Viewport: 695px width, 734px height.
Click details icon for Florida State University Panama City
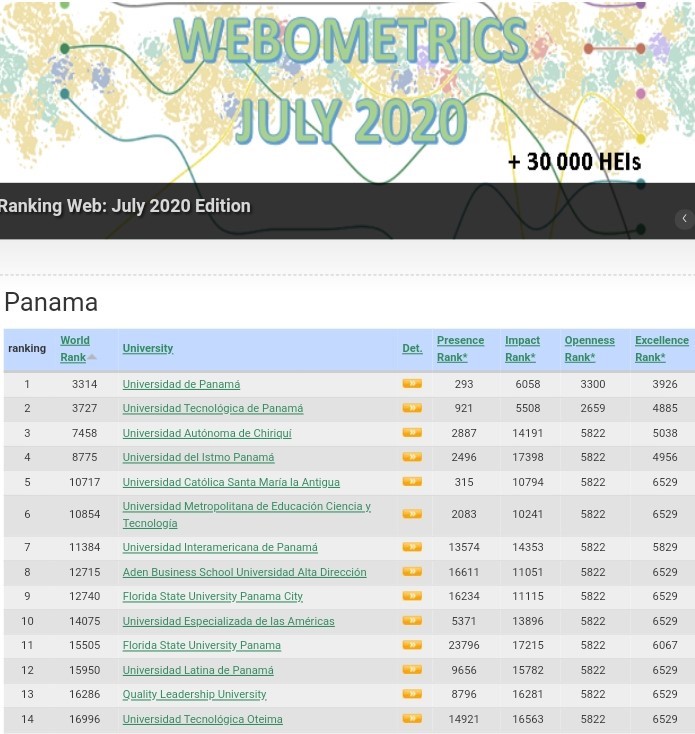[x=412, y=596]
